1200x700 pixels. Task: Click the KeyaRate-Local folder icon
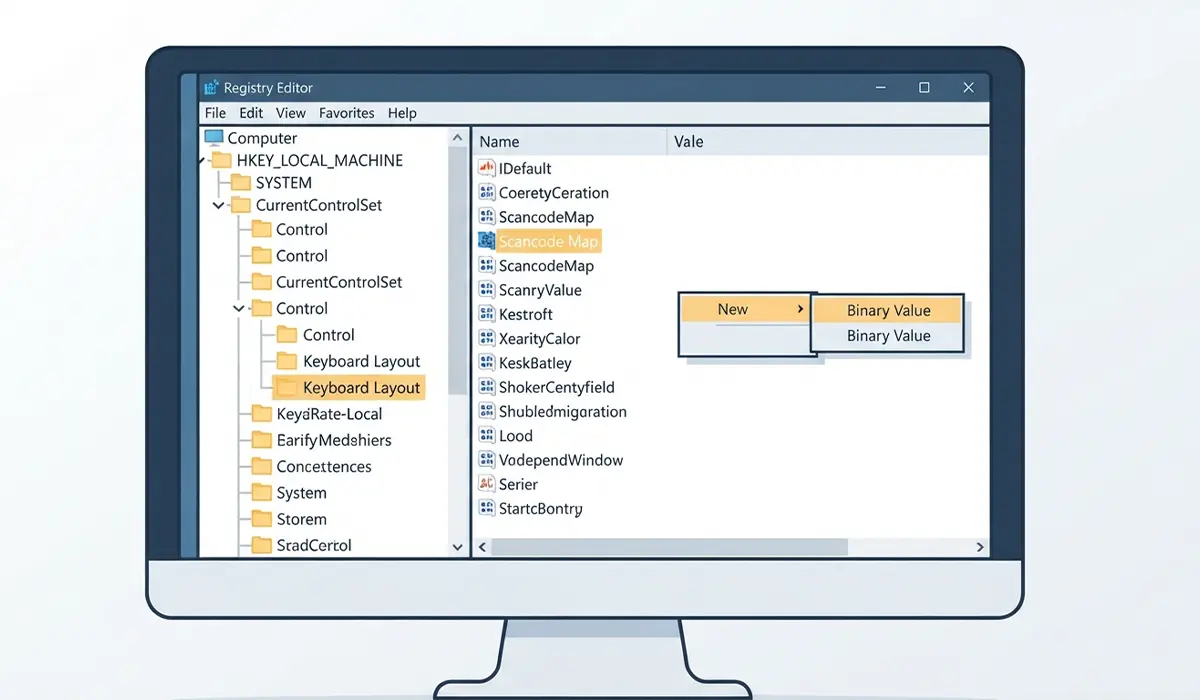[262, 413]
